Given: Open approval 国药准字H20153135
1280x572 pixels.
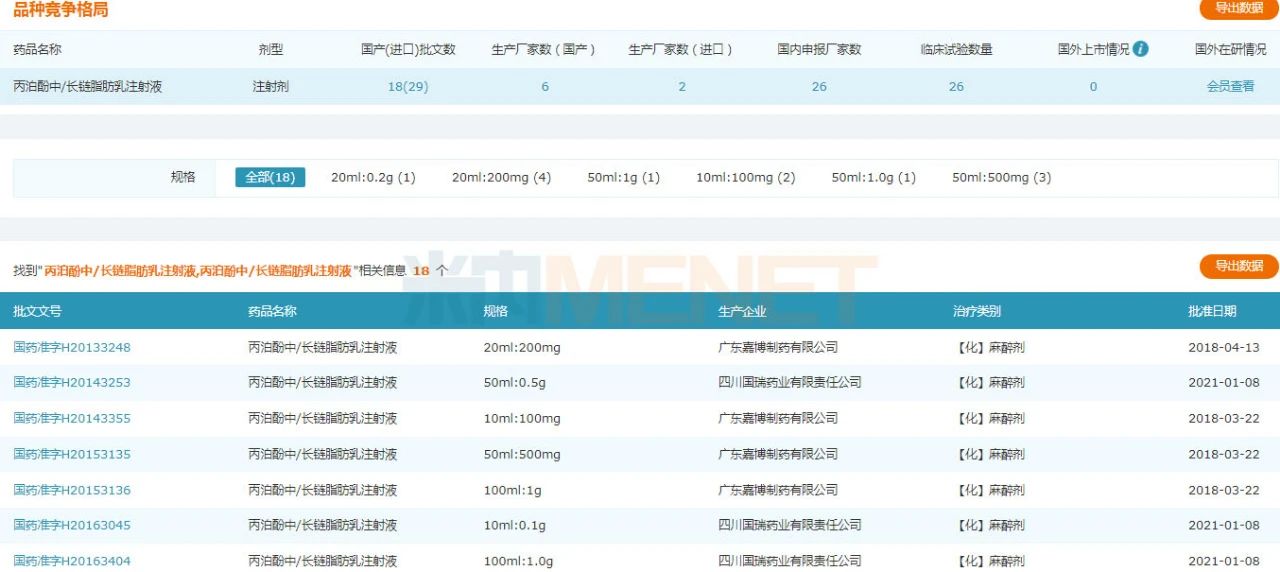Looking at the screenshot, I should pyautogui.click(x=72, y=455).
